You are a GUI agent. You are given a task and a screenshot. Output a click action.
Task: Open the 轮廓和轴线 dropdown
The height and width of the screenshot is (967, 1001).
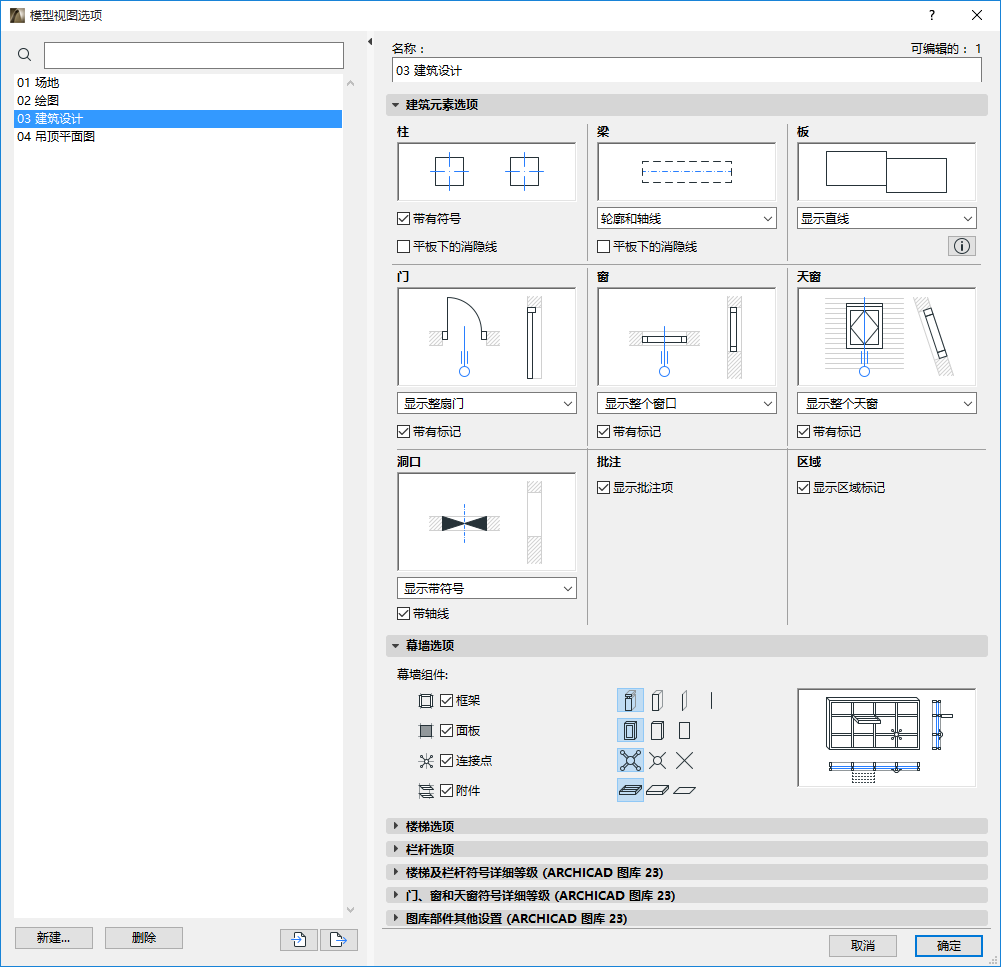pos(686,218)
